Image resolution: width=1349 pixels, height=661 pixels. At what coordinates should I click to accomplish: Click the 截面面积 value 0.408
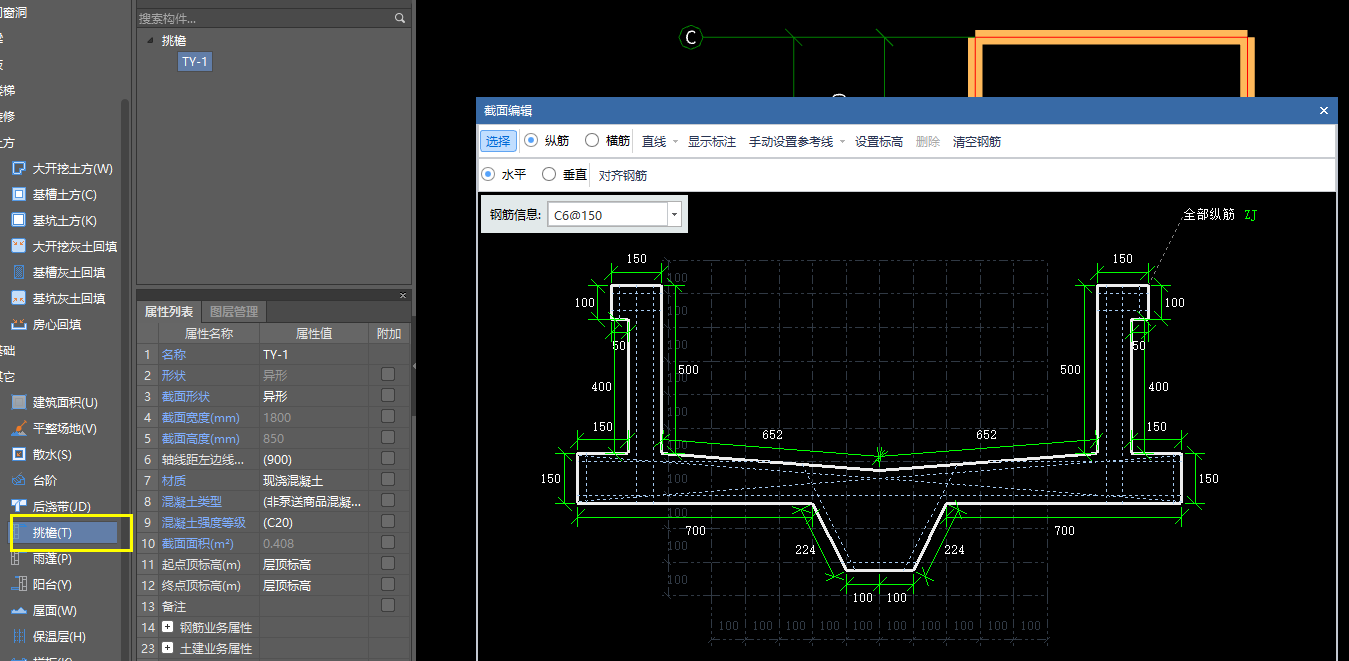tap(314, 543)
